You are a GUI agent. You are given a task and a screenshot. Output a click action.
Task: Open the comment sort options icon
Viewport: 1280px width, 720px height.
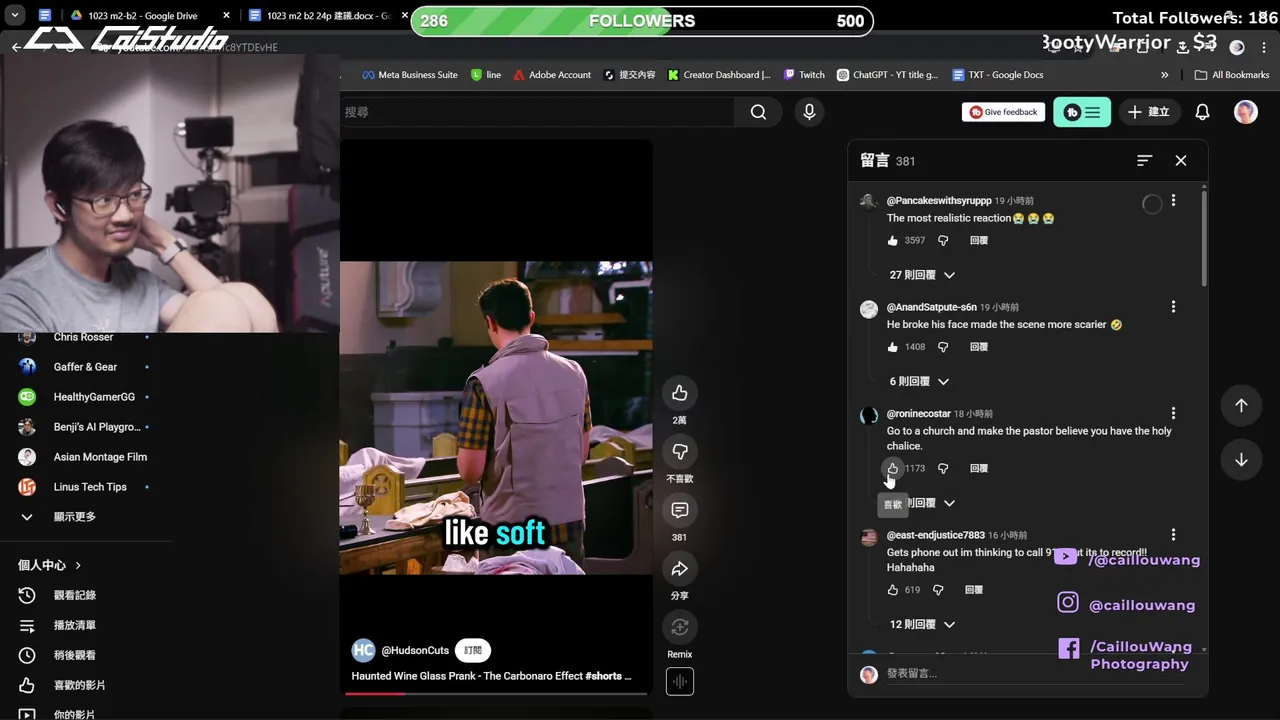[1145, 160]
